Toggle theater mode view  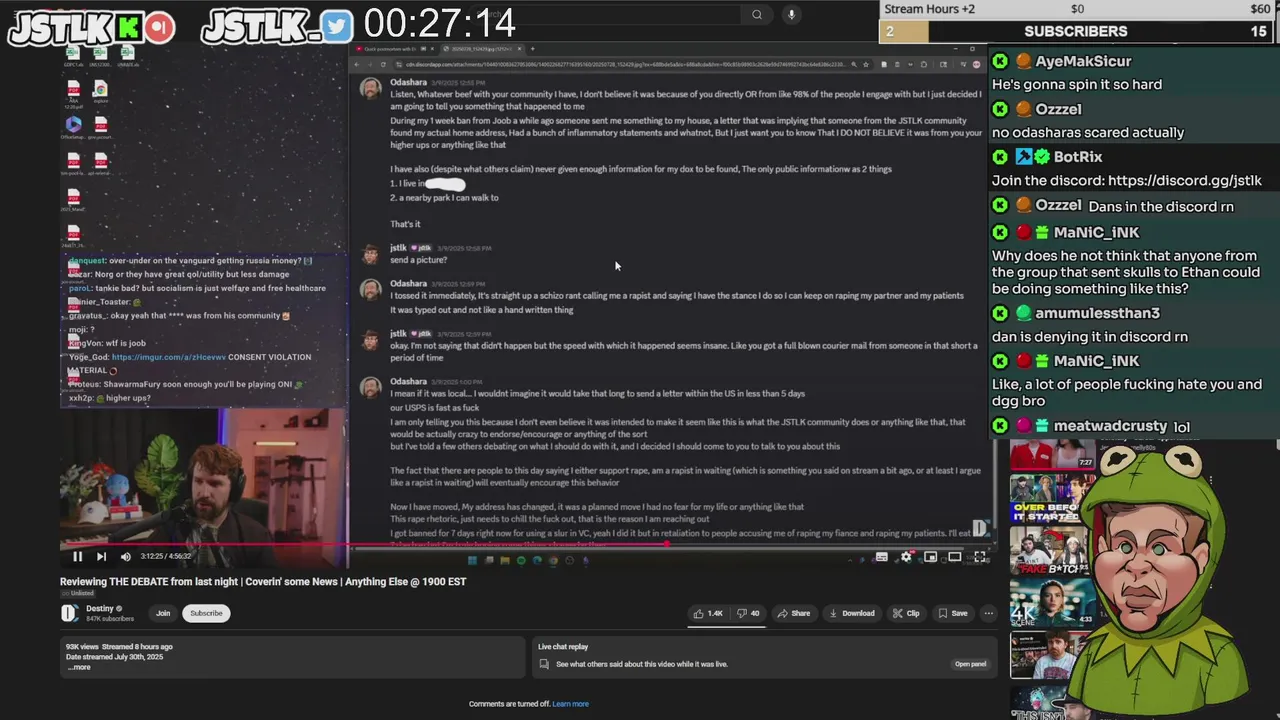coord(955,557)
